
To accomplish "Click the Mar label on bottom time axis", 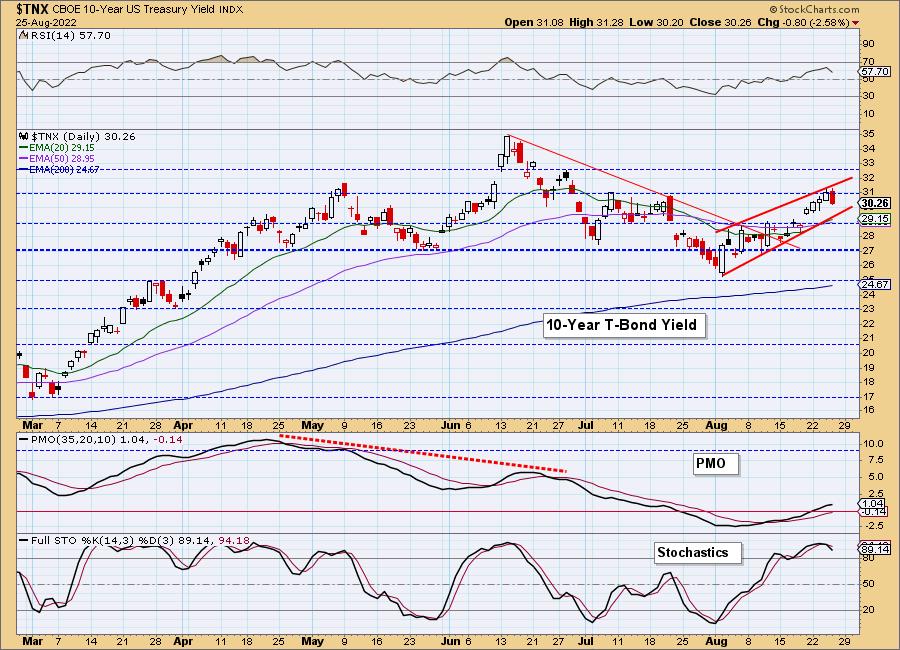I will 33,641.
